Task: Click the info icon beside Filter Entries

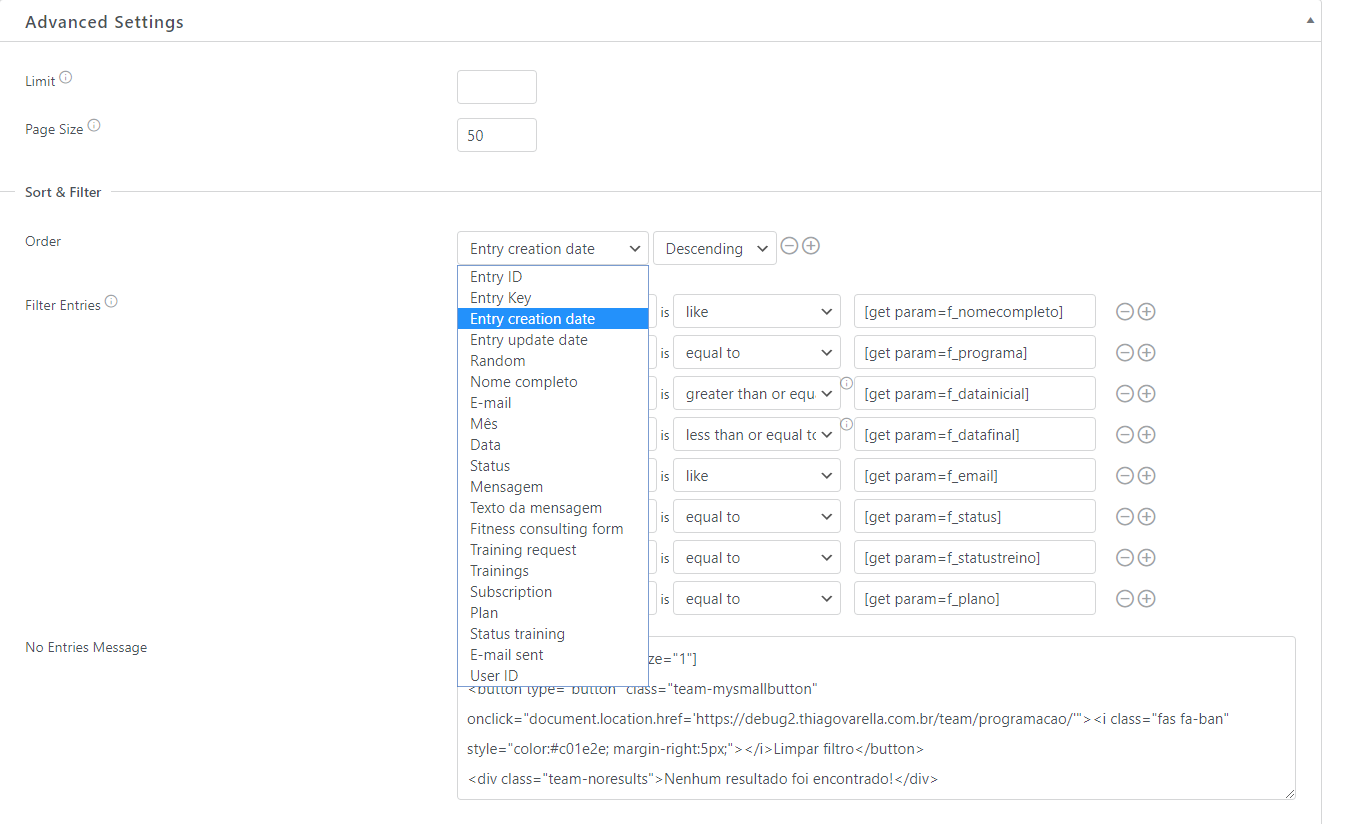Action: tap(111, 301)
